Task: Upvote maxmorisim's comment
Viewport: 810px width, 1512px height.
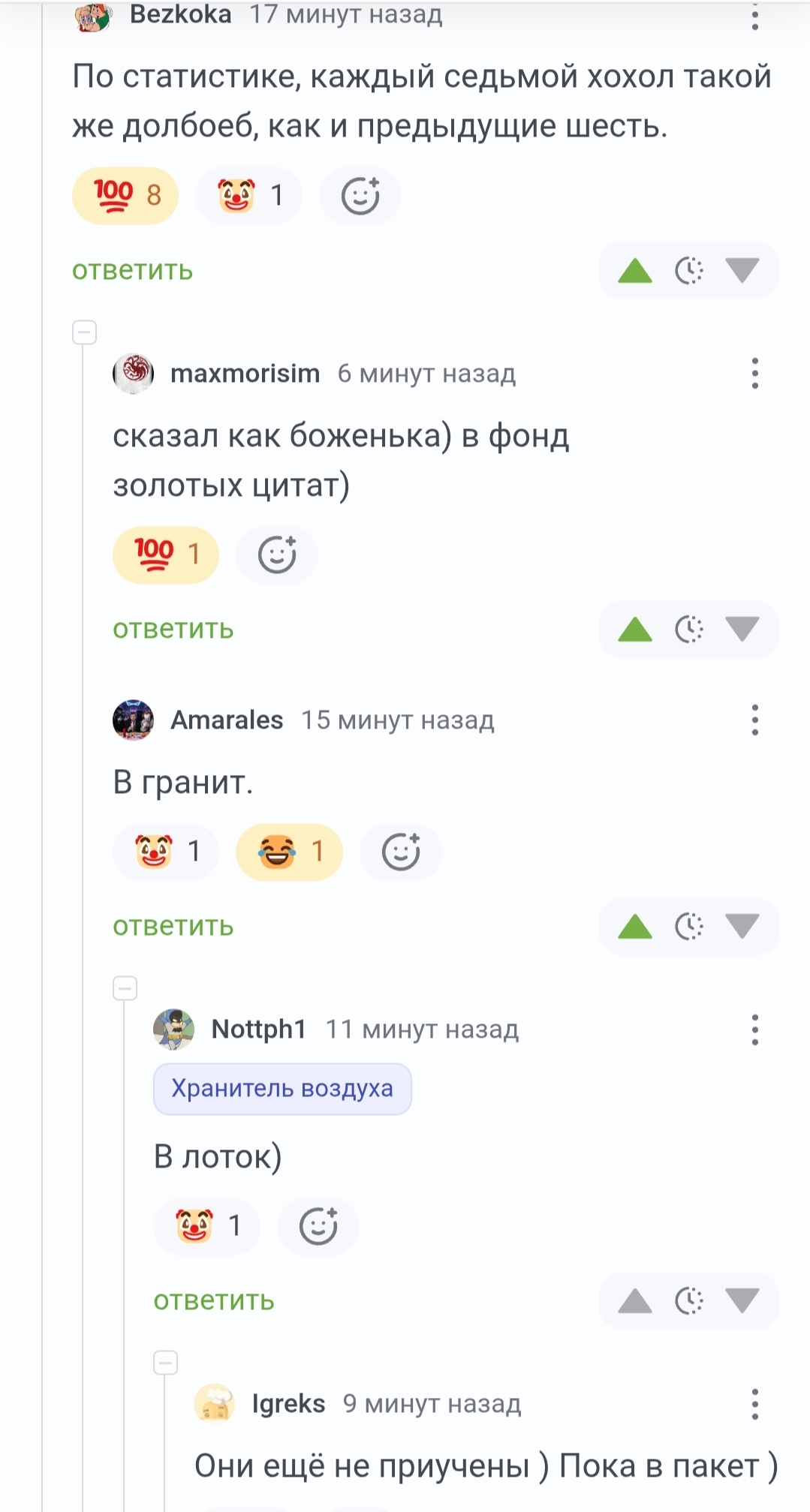Action: (x=635, y=630)
